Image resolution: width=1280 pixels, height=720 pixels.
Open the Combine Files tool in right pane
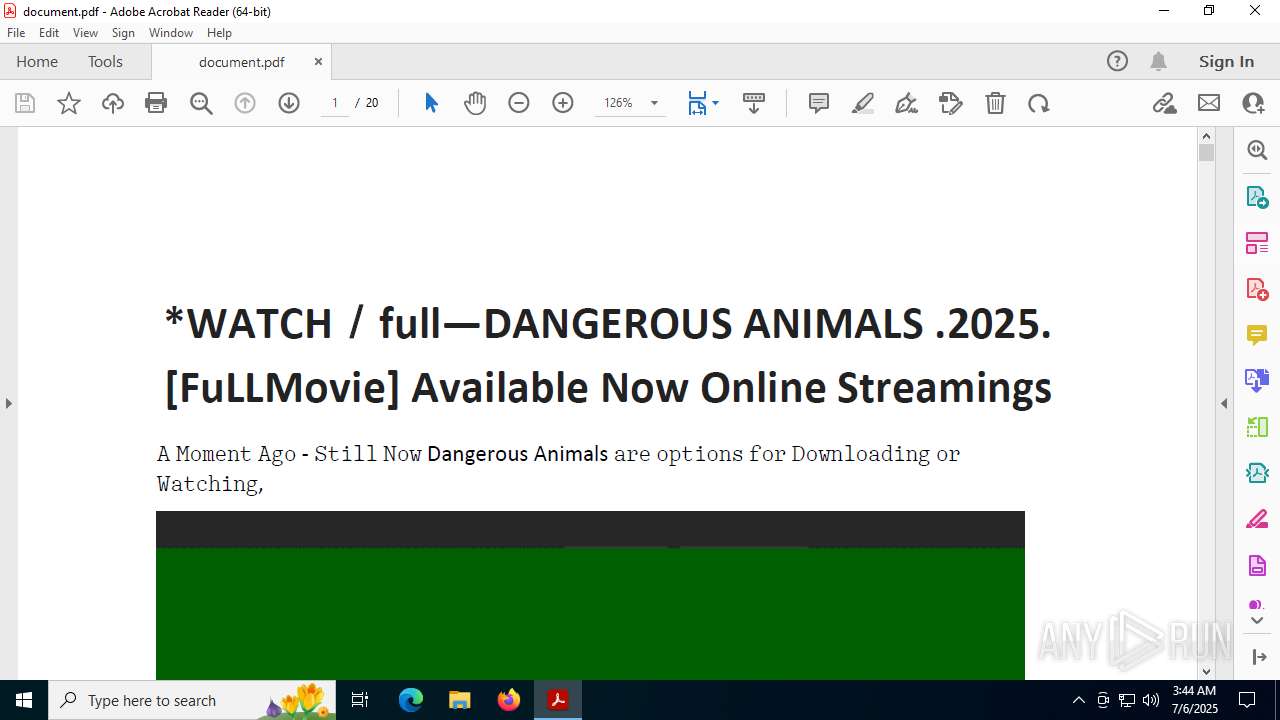tap(1257, 381)
